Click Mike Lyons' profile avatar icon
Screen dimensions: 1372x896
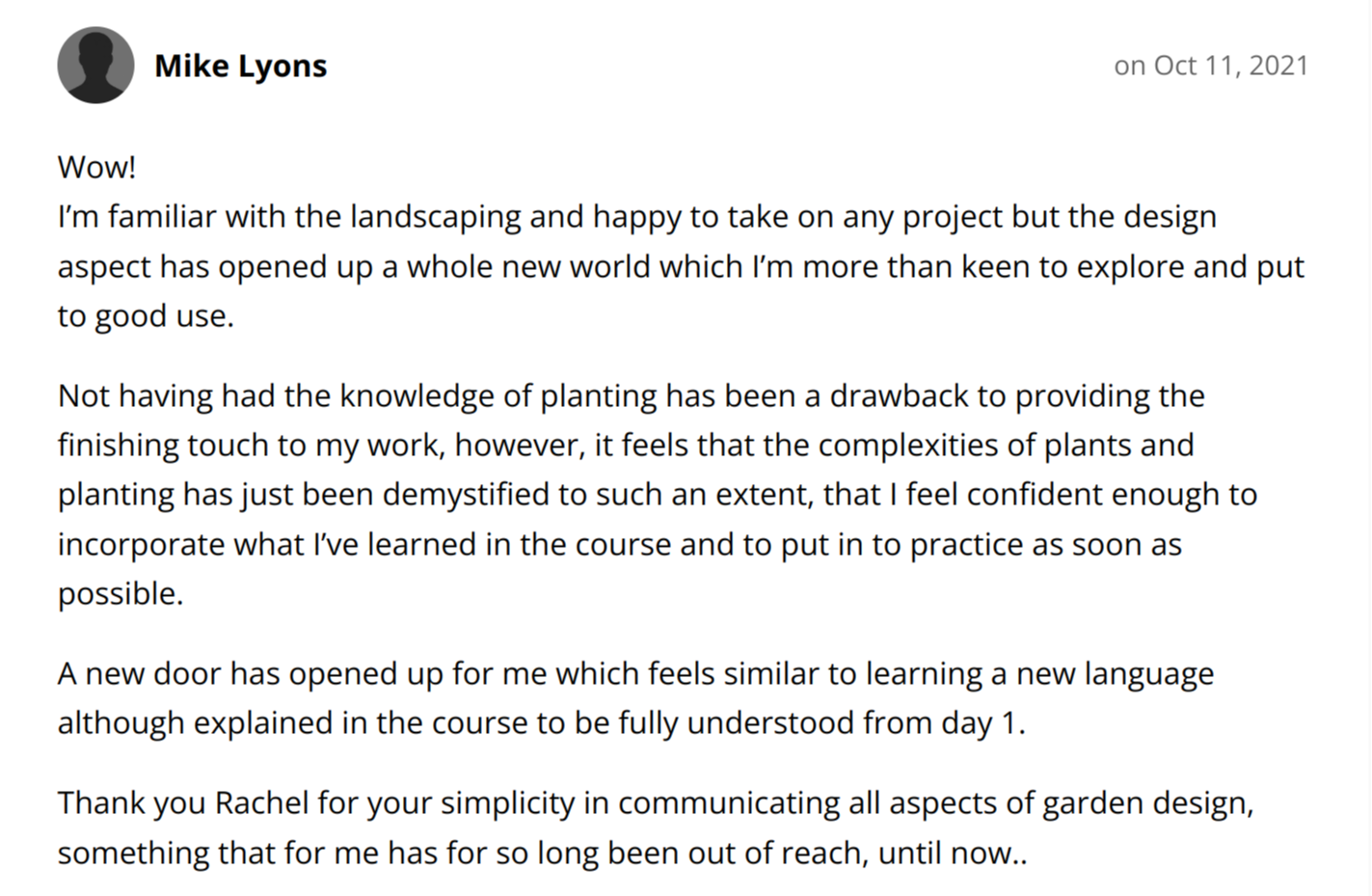pyautogui.click(x=95, y=66)
